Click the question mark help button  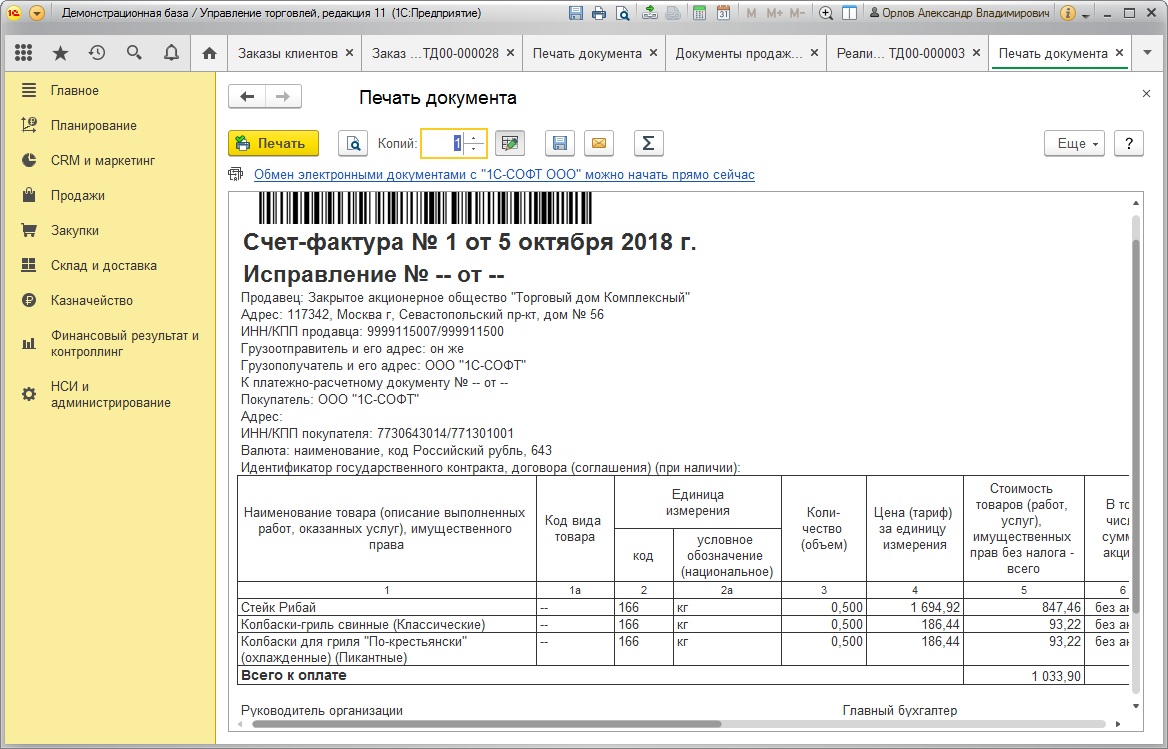[1129, 143]
